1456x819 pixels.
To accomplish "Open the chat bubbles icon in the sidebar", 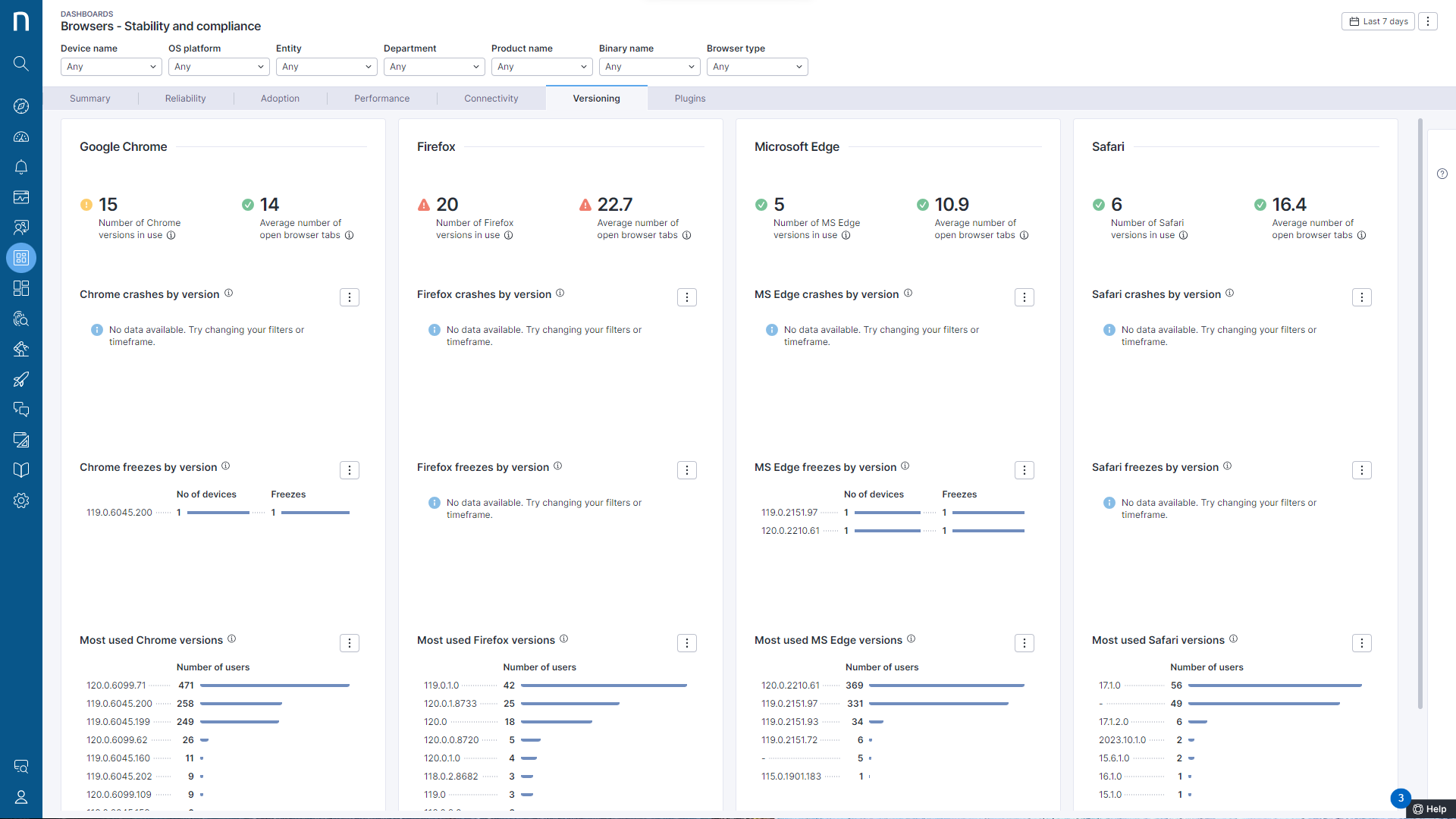I will tap(21, 409).
